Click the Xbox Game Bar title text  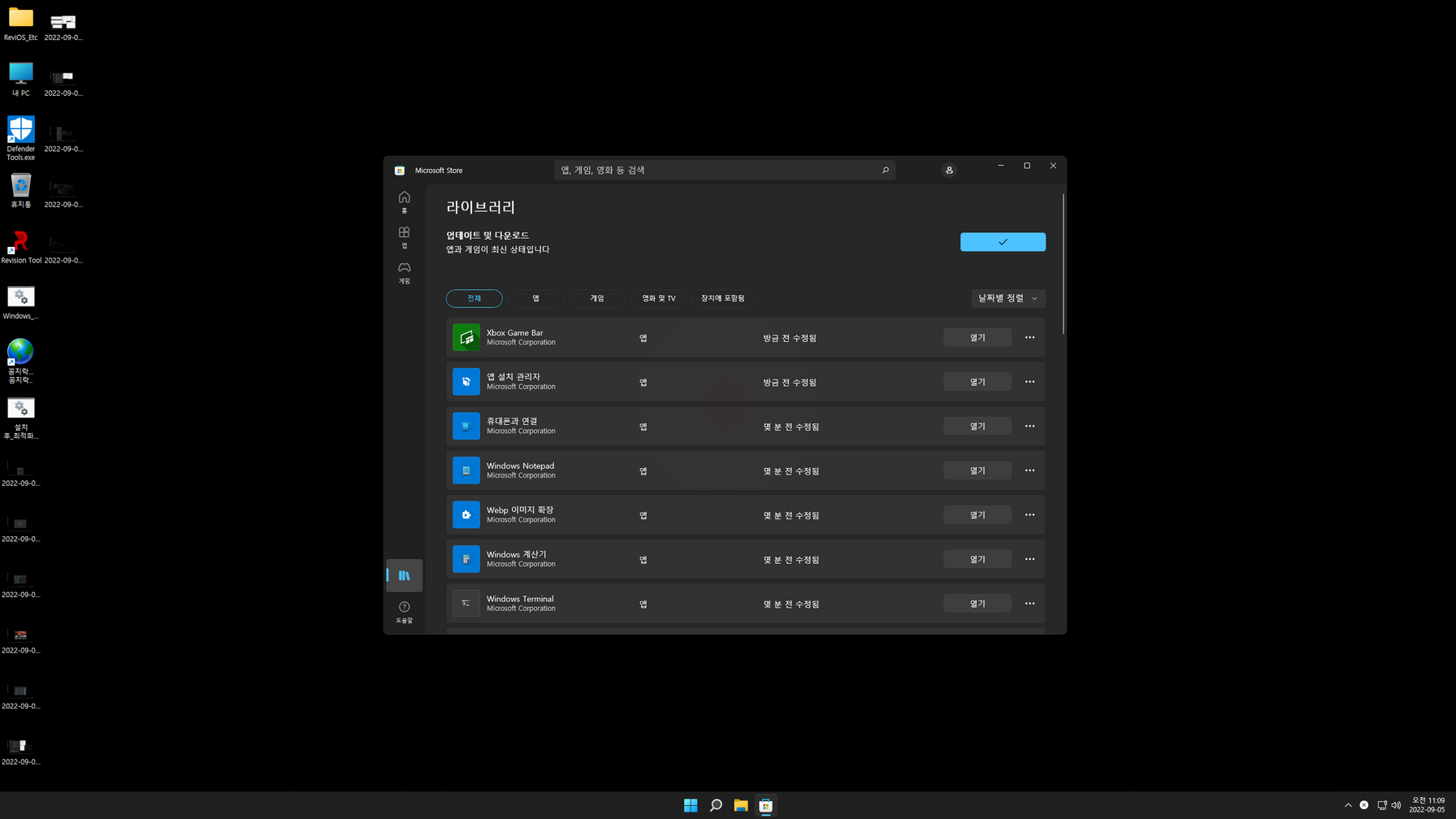coord(514,332)
